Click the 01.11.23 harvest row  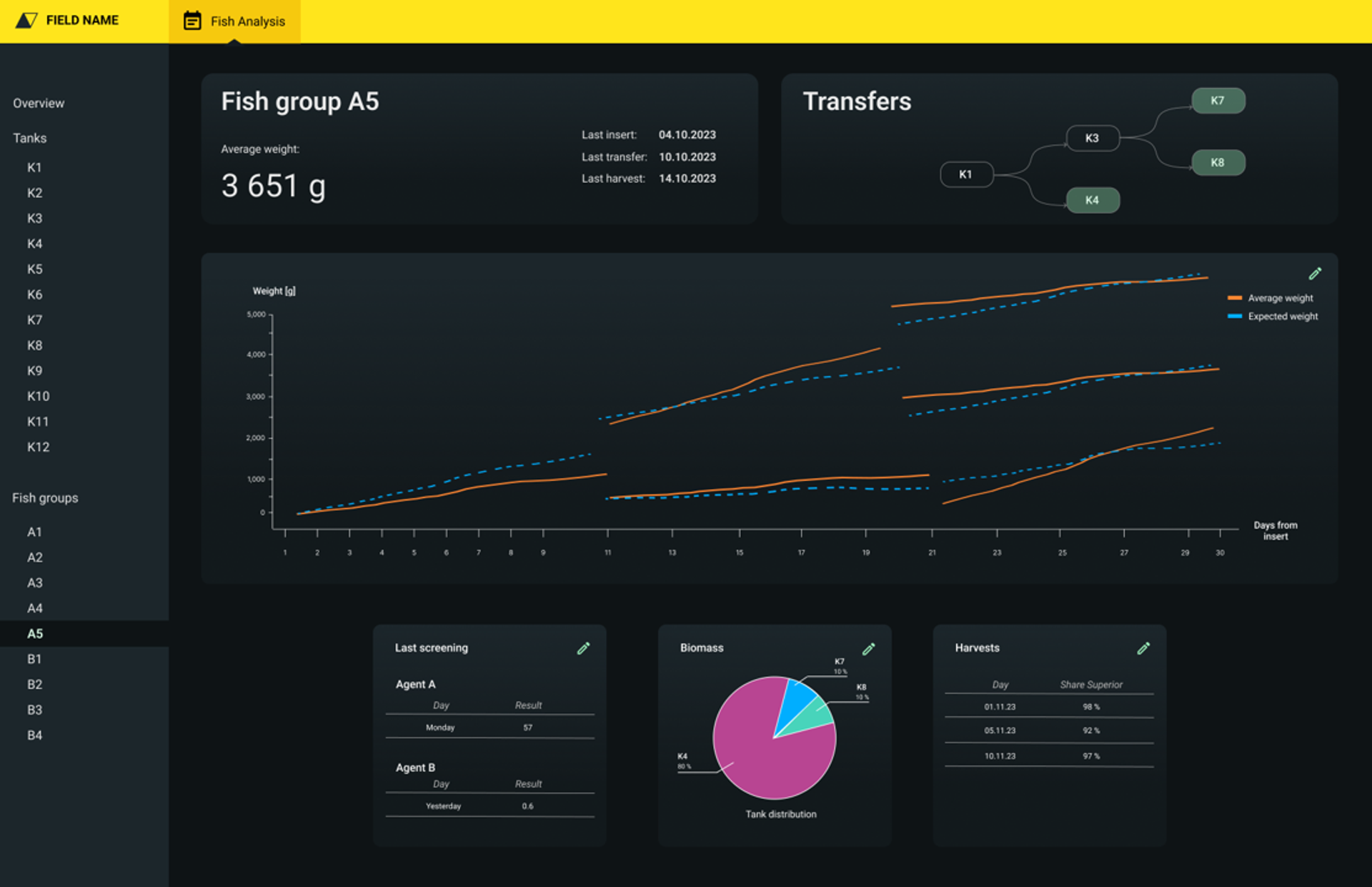pyautogui.click(x=1049, y=707)
